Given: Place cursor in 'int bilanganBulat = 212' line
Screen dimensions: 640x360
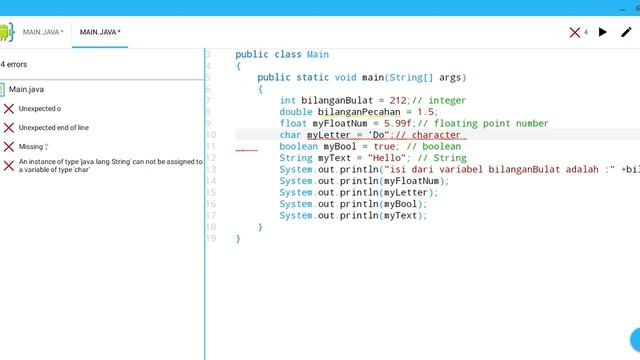Looking at the screenshot, I should [372, 100].
